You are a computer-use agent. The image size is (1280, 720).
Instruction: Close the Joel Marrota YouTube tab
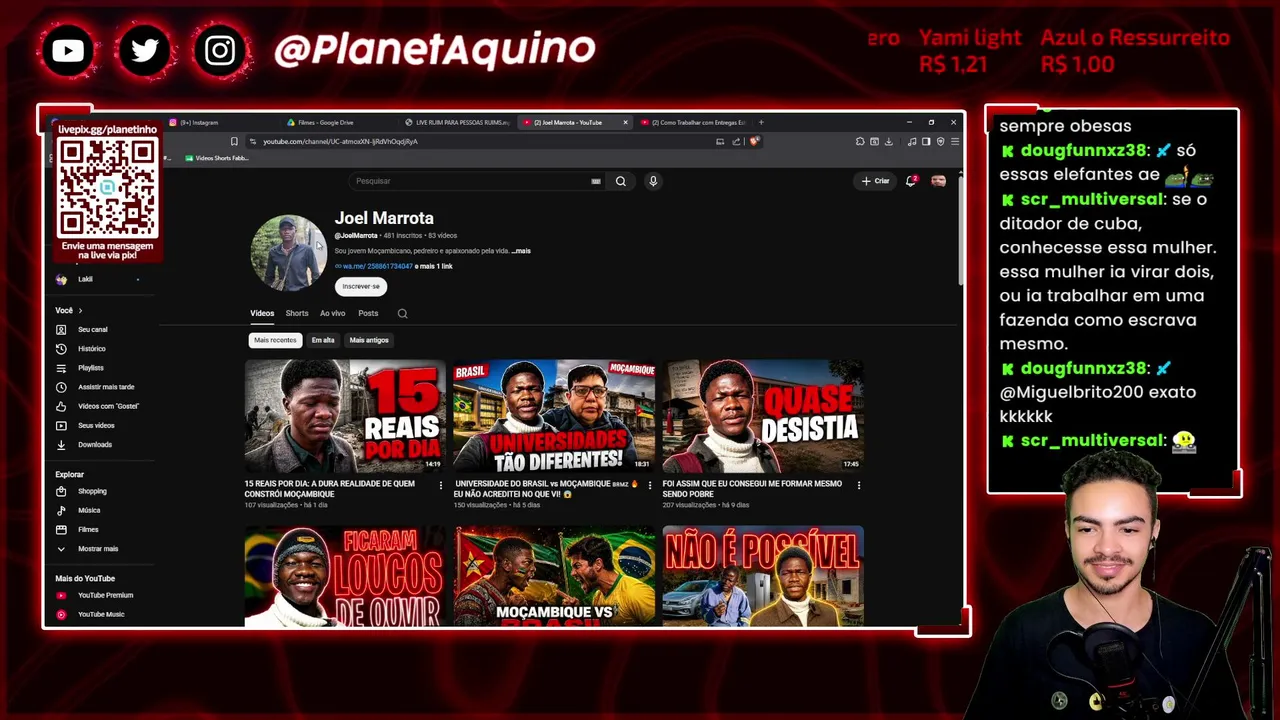[626, 122]
